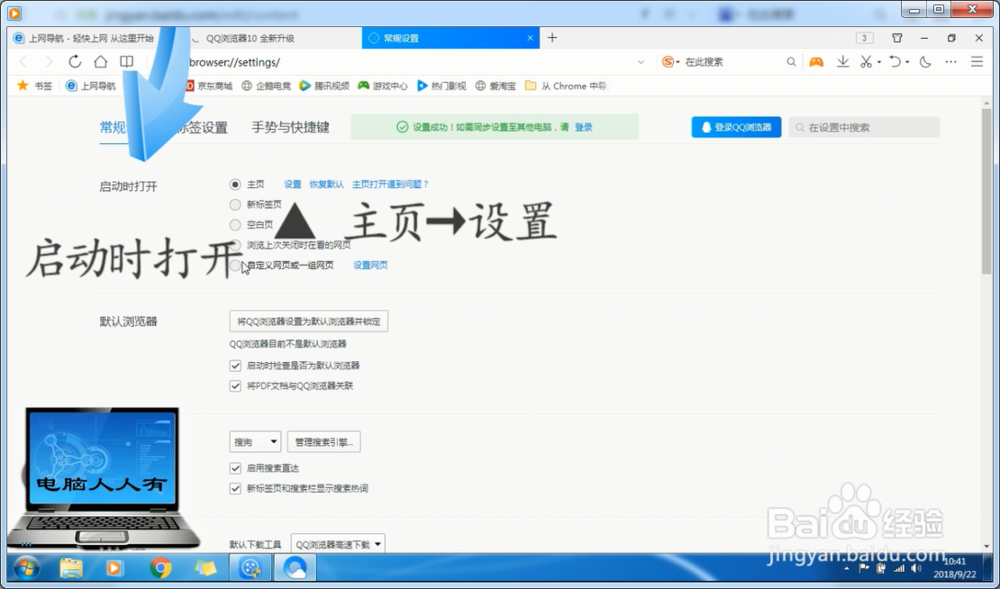This screenshot has height=589, width=1000.
Task: Open the 京东商城 bookmark
Action: coord(209,85)
